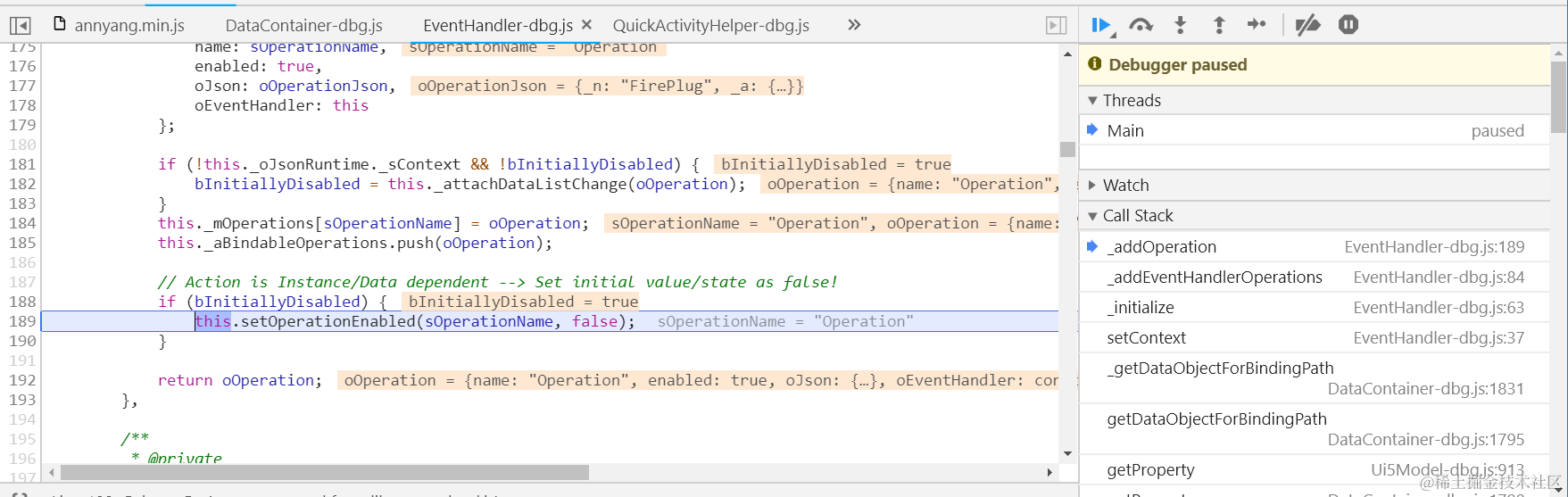1568x497 pixels.
Task: Open EventHandler-dbg.js:84 source link
Action: click(x=1439, y=277)
